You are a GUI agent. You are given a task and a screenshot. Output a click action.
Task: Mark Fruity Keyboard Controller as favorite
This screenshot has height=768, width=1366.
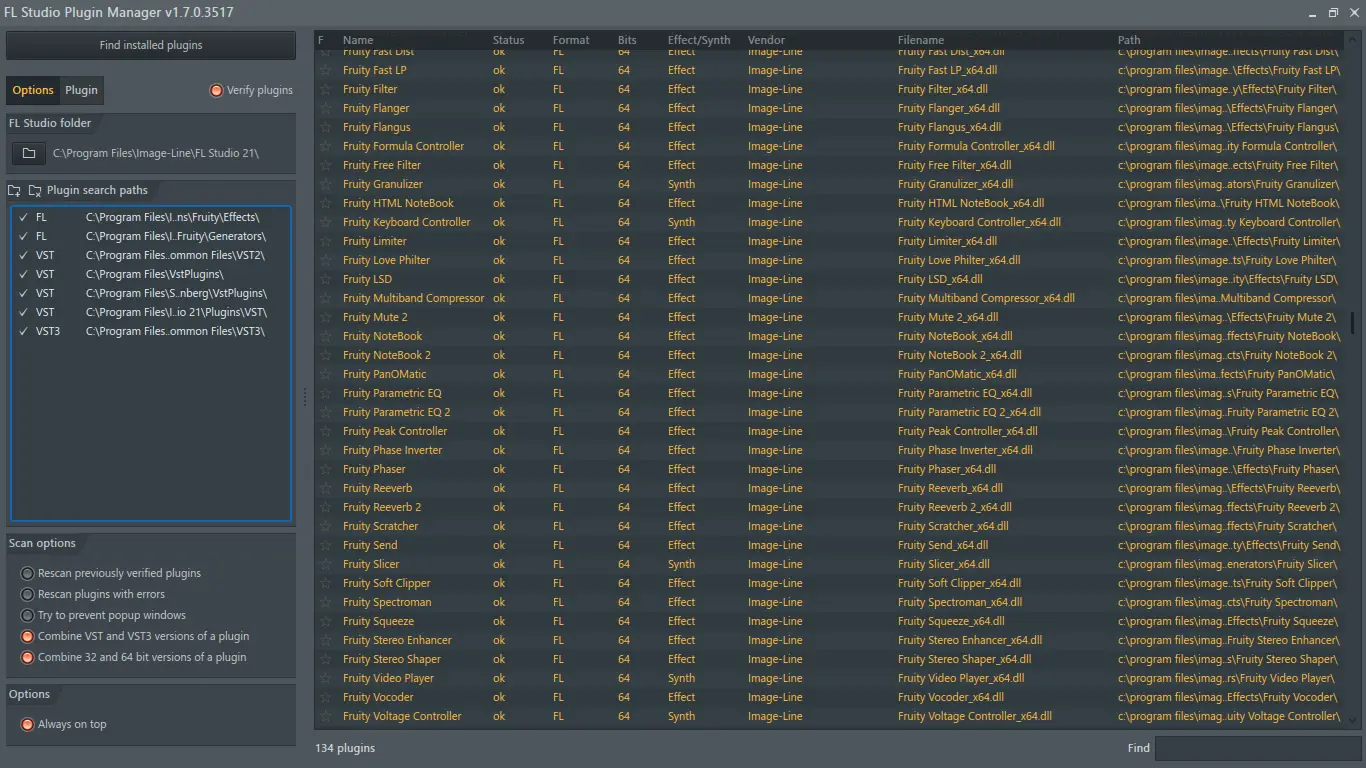pyautogui.click(x=325, y=222)
